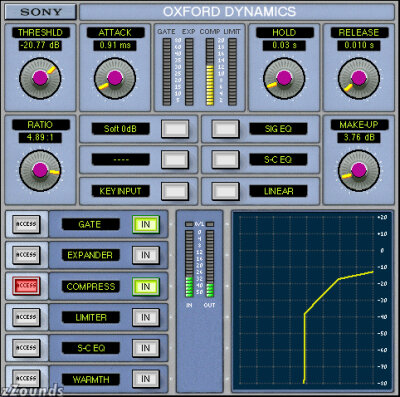
Task: Enable the Expander IN switch
Action: 146,255
